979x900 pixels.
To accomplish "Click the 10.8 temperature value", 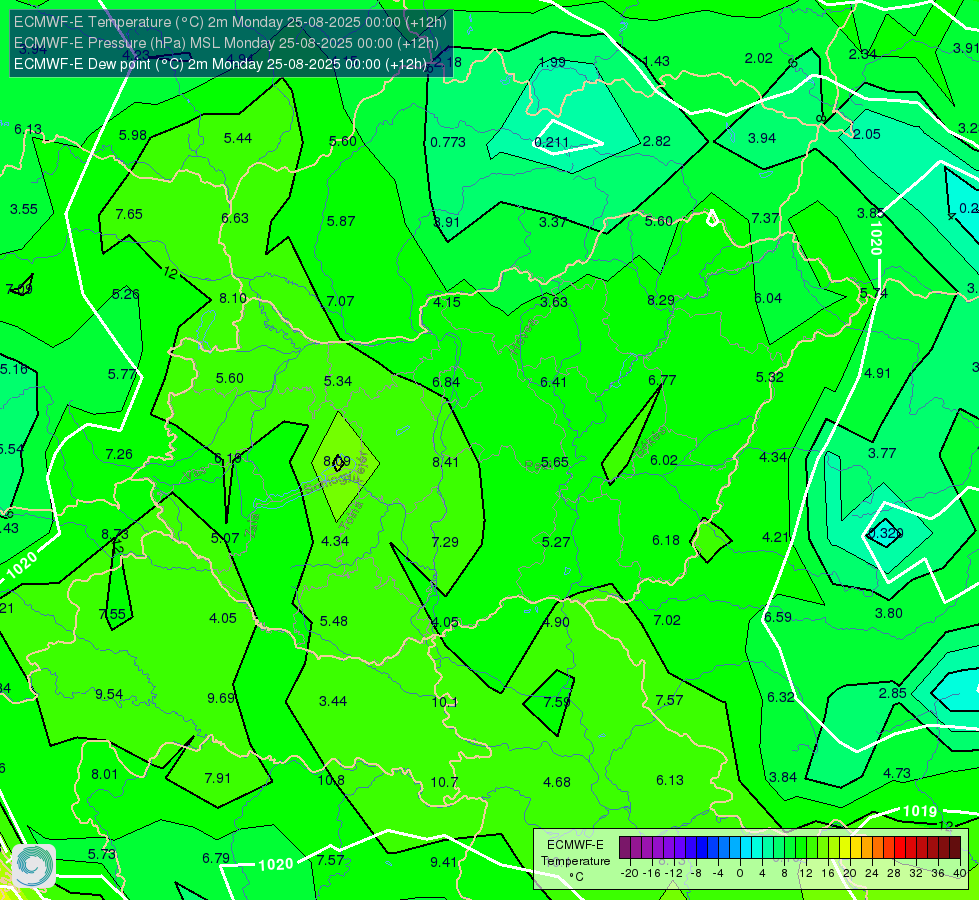I will click(x=331, y=780).
